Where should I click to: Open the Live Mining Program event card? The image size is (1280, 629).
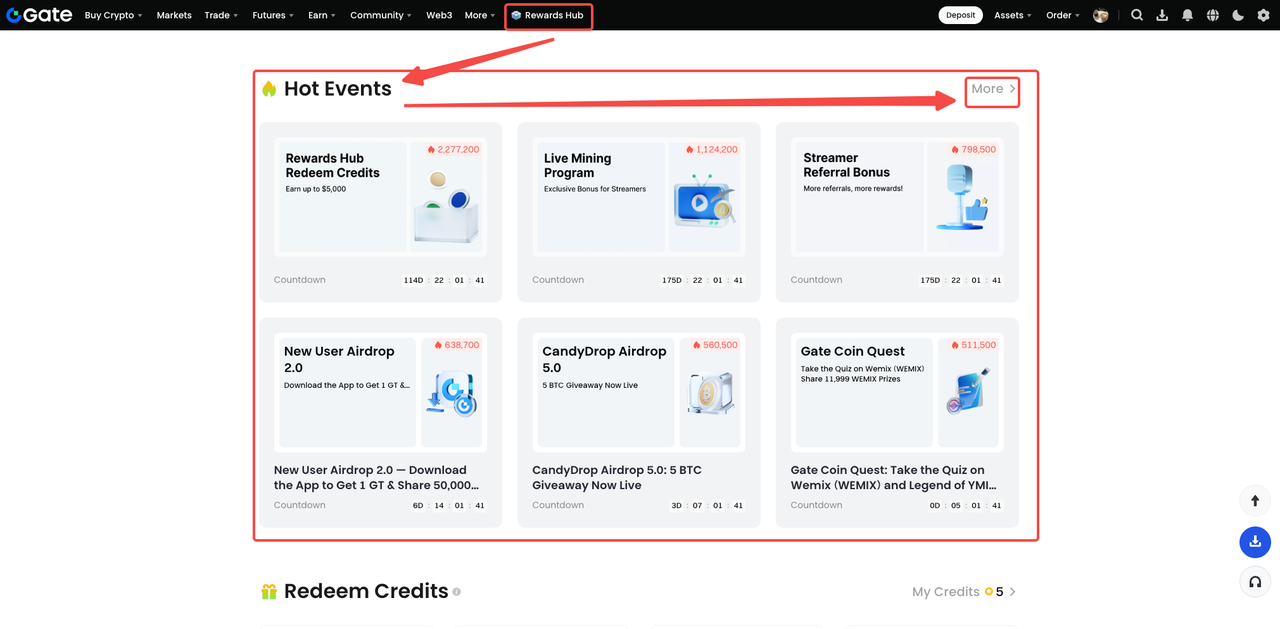(x=638, y=212)
